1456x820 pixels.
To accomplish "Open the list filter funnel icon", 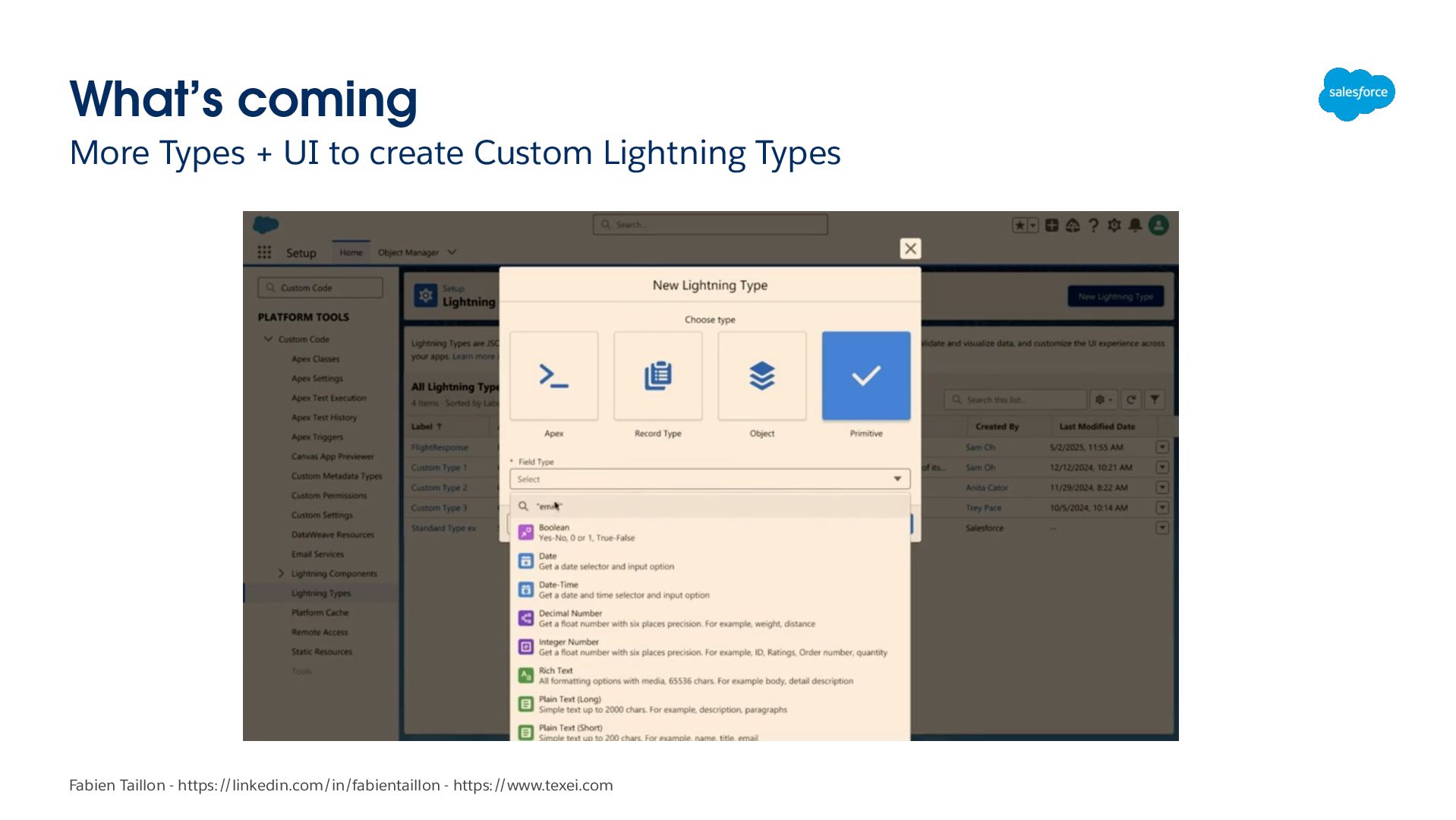I will (1154, 399).
